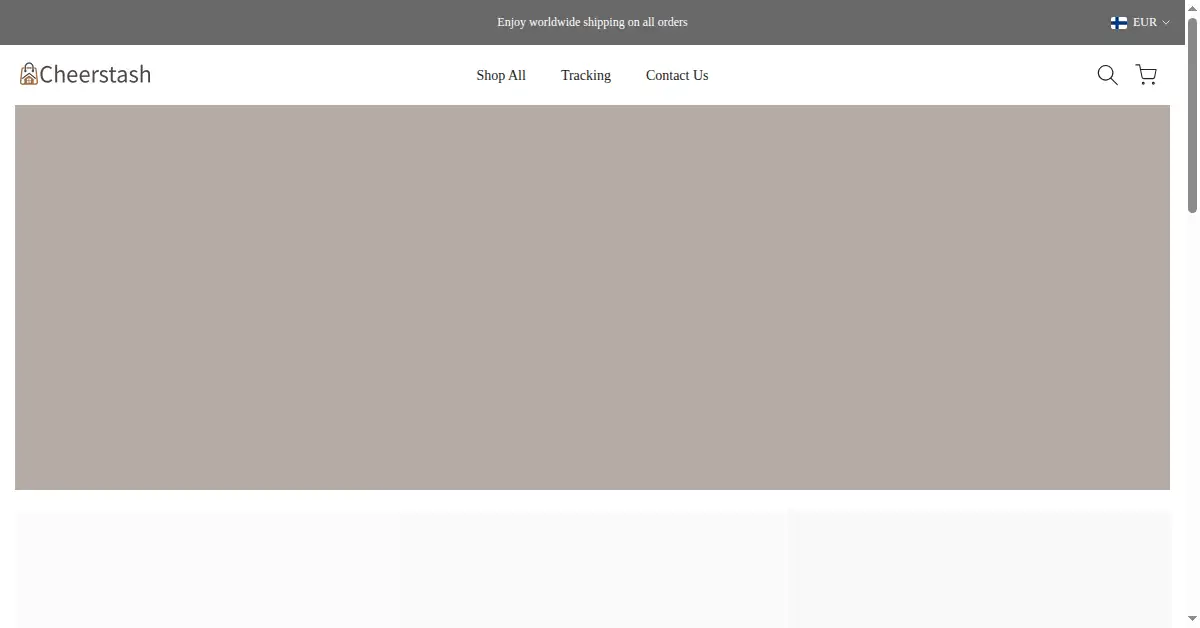
Task: Go to the Tracking page
Action: pyautogui.click(x=586, y=75)
